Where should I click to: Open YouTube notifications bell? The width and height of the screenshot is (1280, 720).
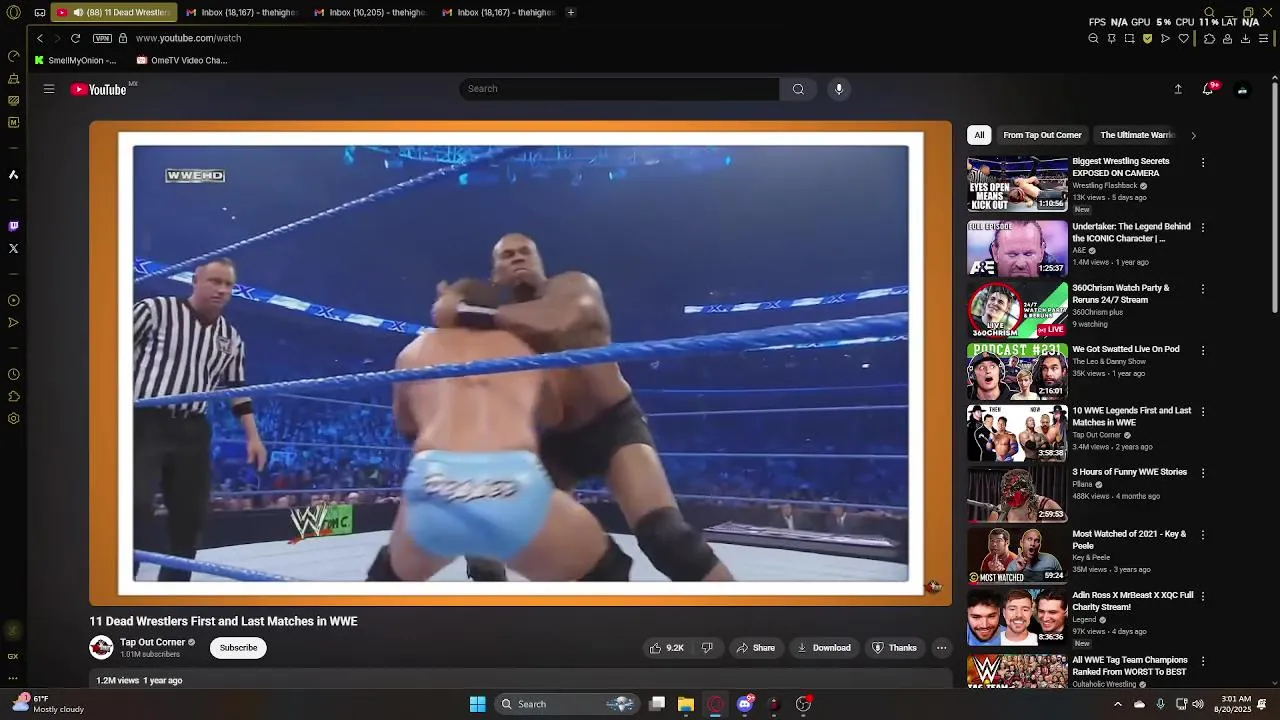point(1208,89)
